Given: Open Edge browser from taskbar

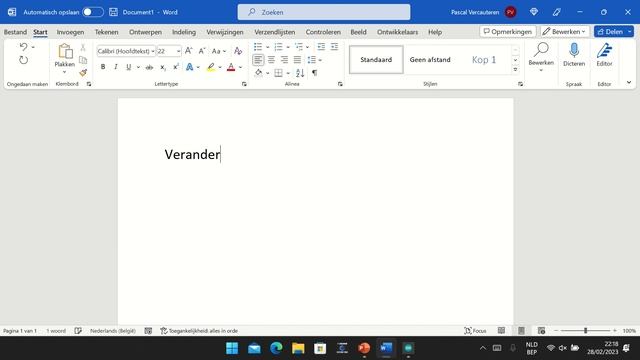Looking at the screenshot, I should click(276, 348).
